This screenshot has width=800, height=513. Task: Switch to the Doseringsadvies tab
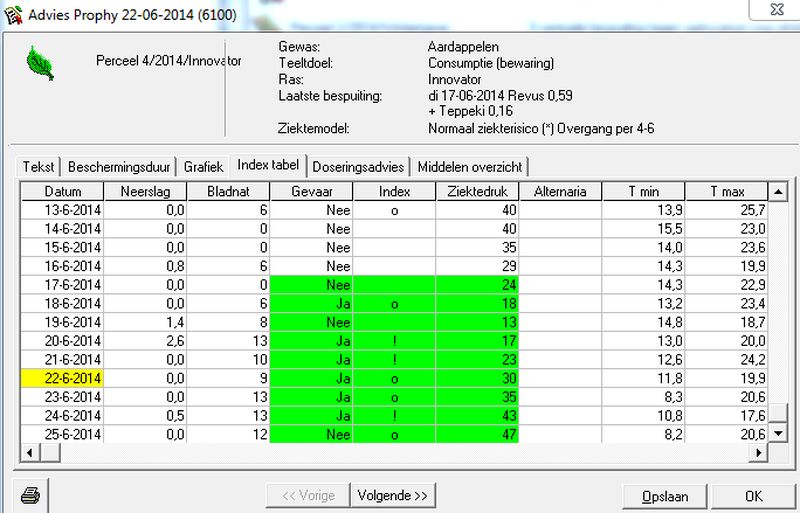pyautogui.click(x=358, y=167)
